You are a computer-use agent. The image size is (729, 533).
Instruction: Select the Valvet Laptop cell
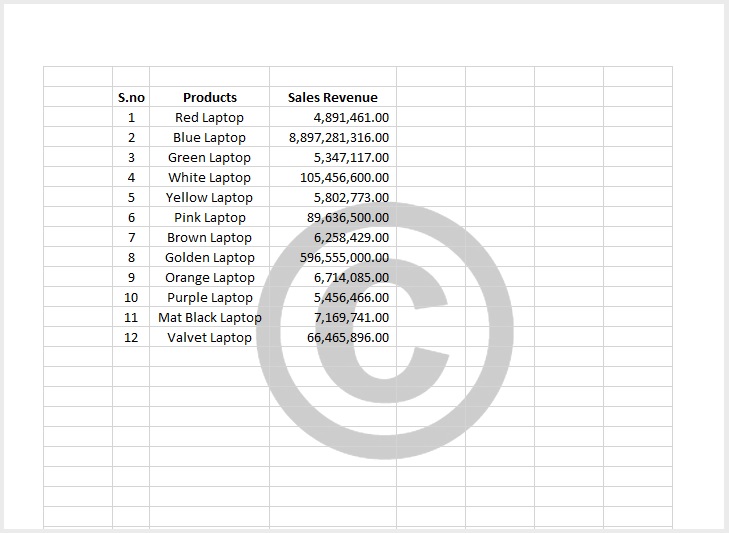click(210, 337)
